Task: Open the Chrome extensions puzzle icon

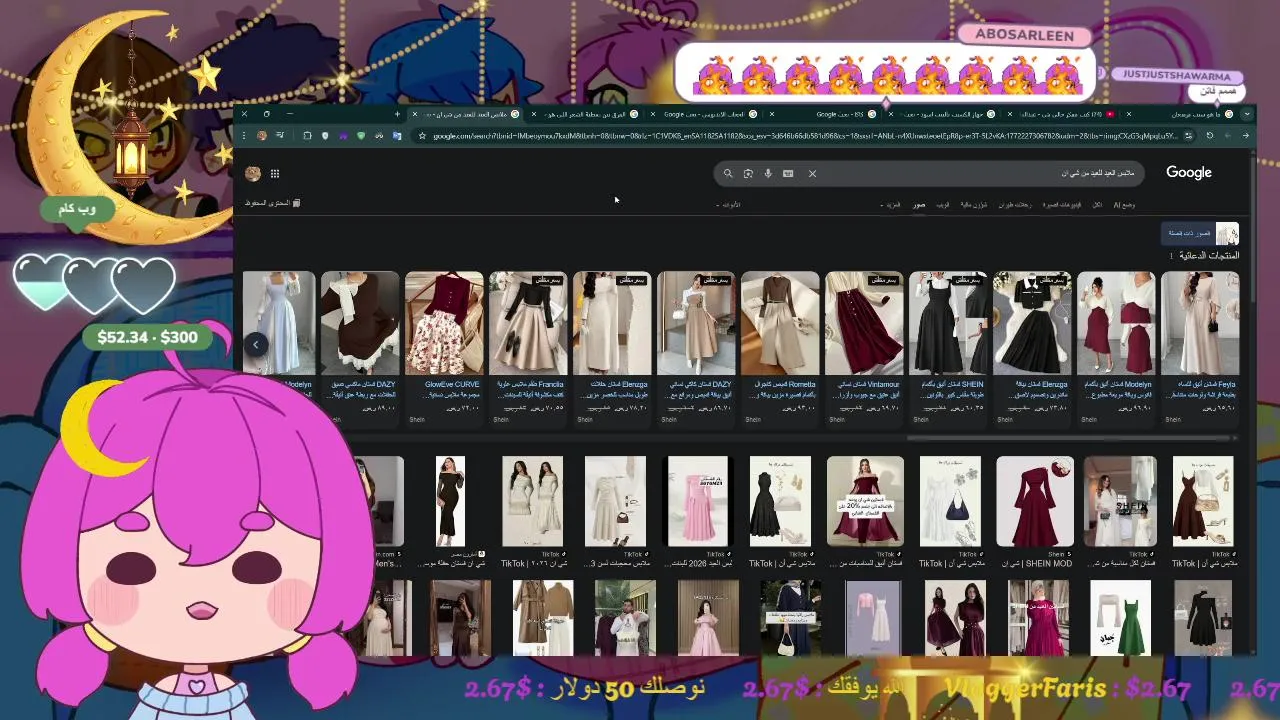Action: (x=307, y=135)
